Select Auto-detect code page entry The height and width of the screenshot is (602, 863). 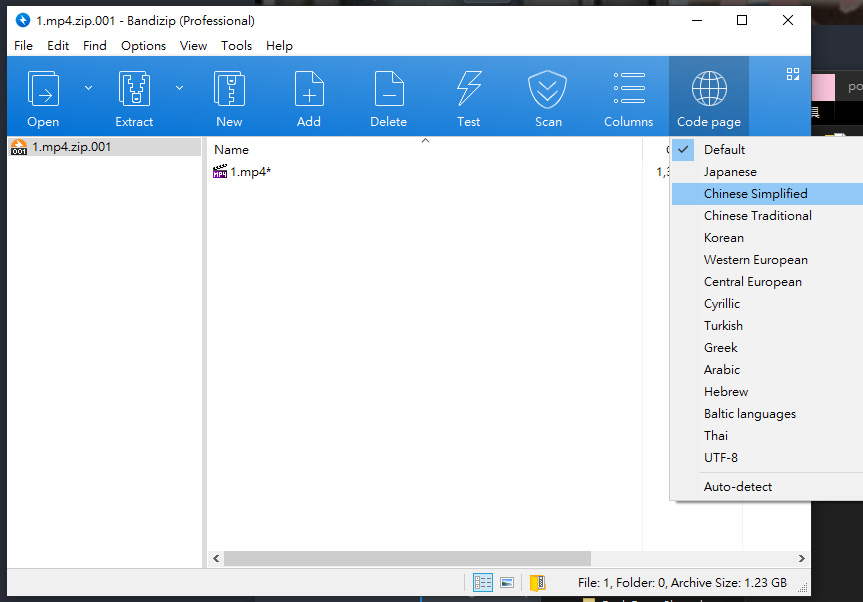pyautogui.click(x=737, y=487)
